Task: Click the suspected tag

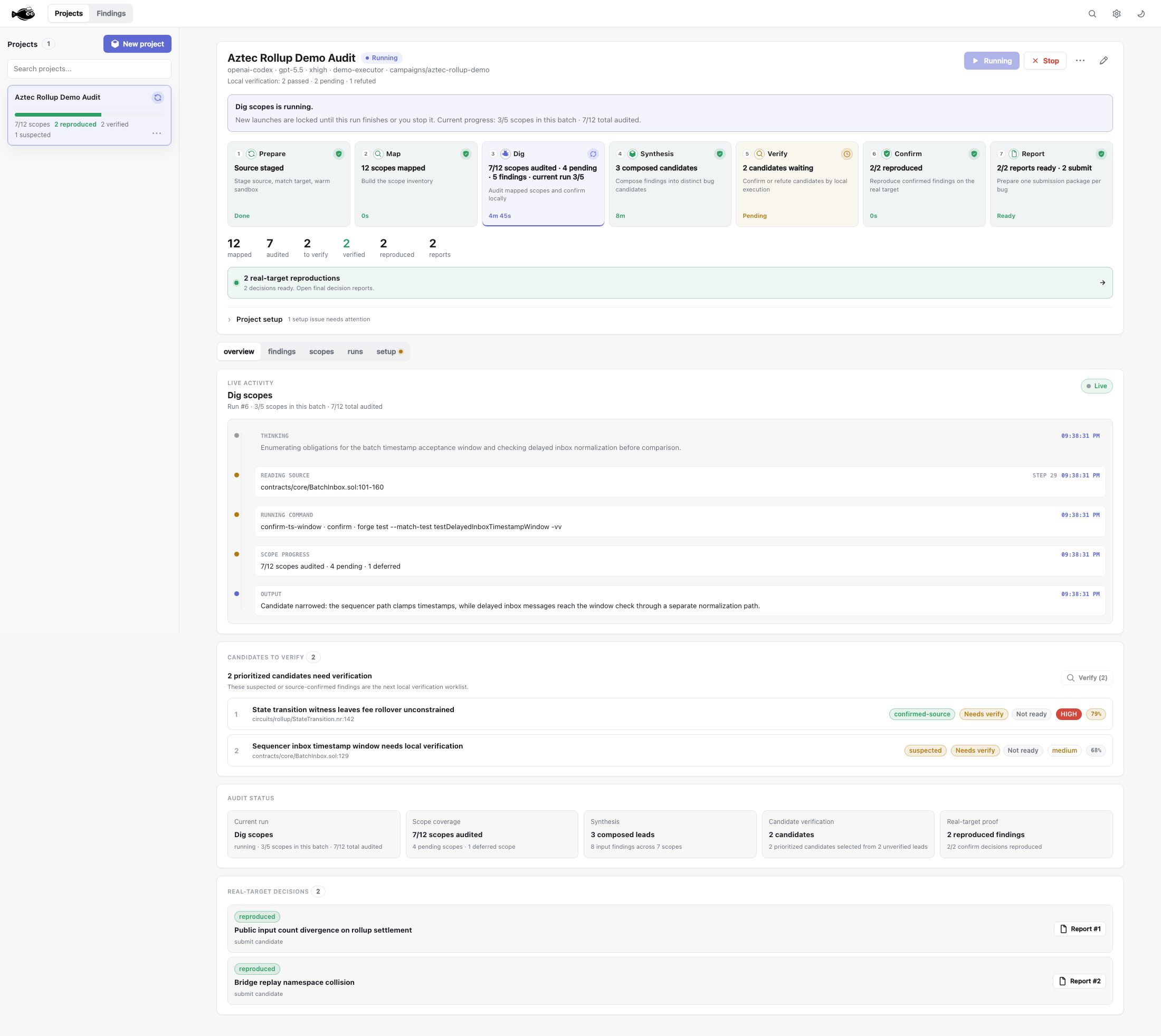Action: point(925,750)
